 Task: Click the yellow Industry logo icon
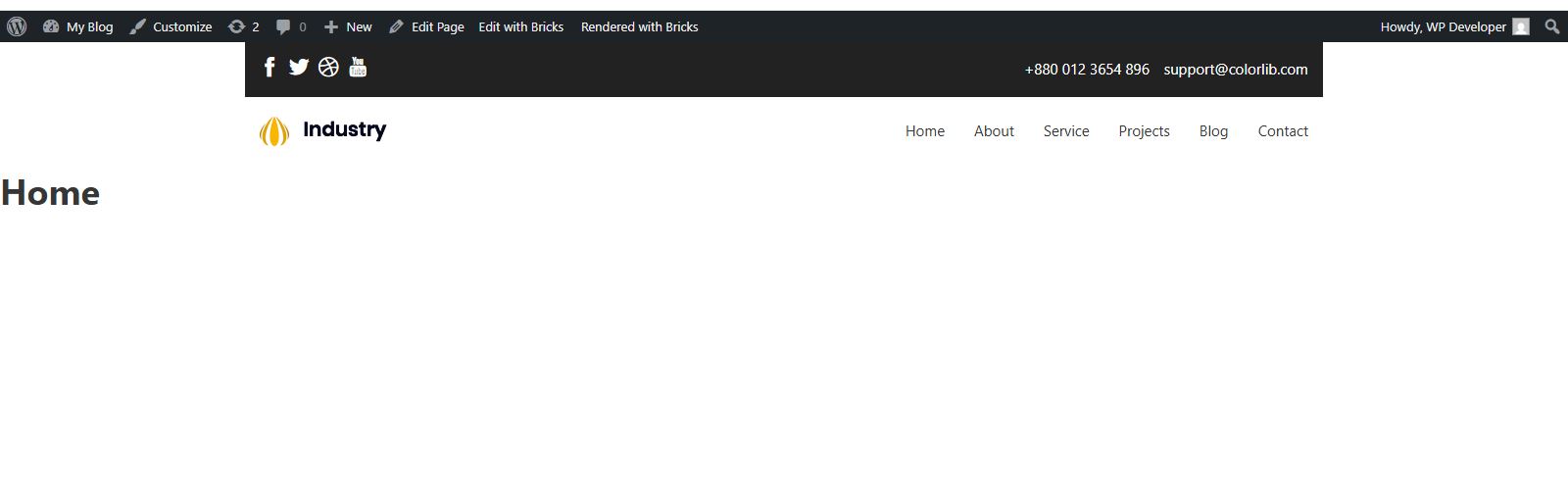[274, 131]
